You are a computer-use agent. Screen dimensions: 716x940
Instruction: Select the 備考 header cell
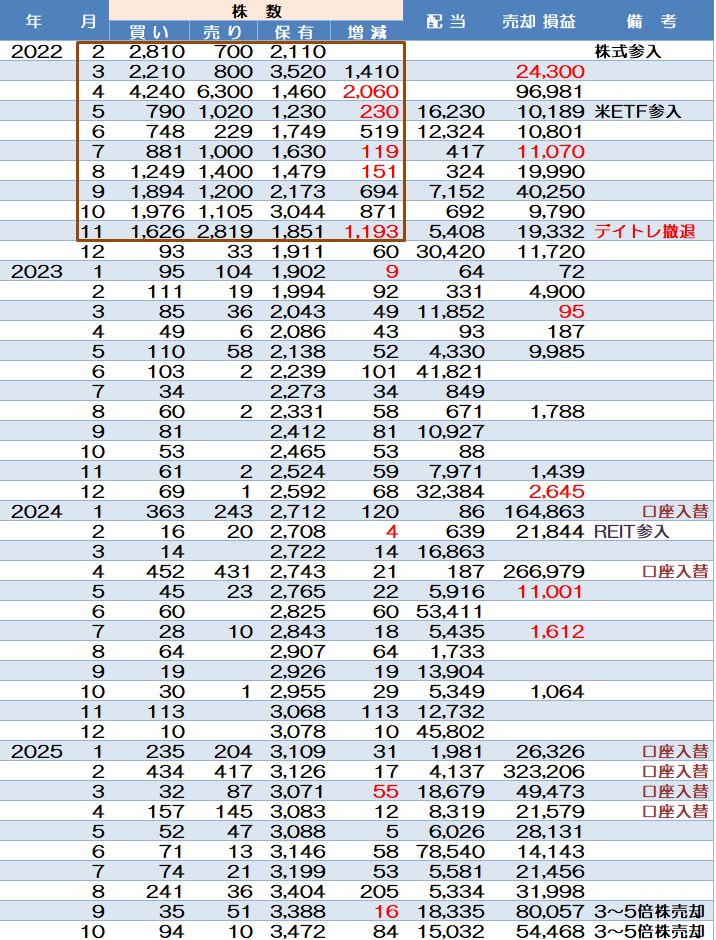tap(651, 22)
